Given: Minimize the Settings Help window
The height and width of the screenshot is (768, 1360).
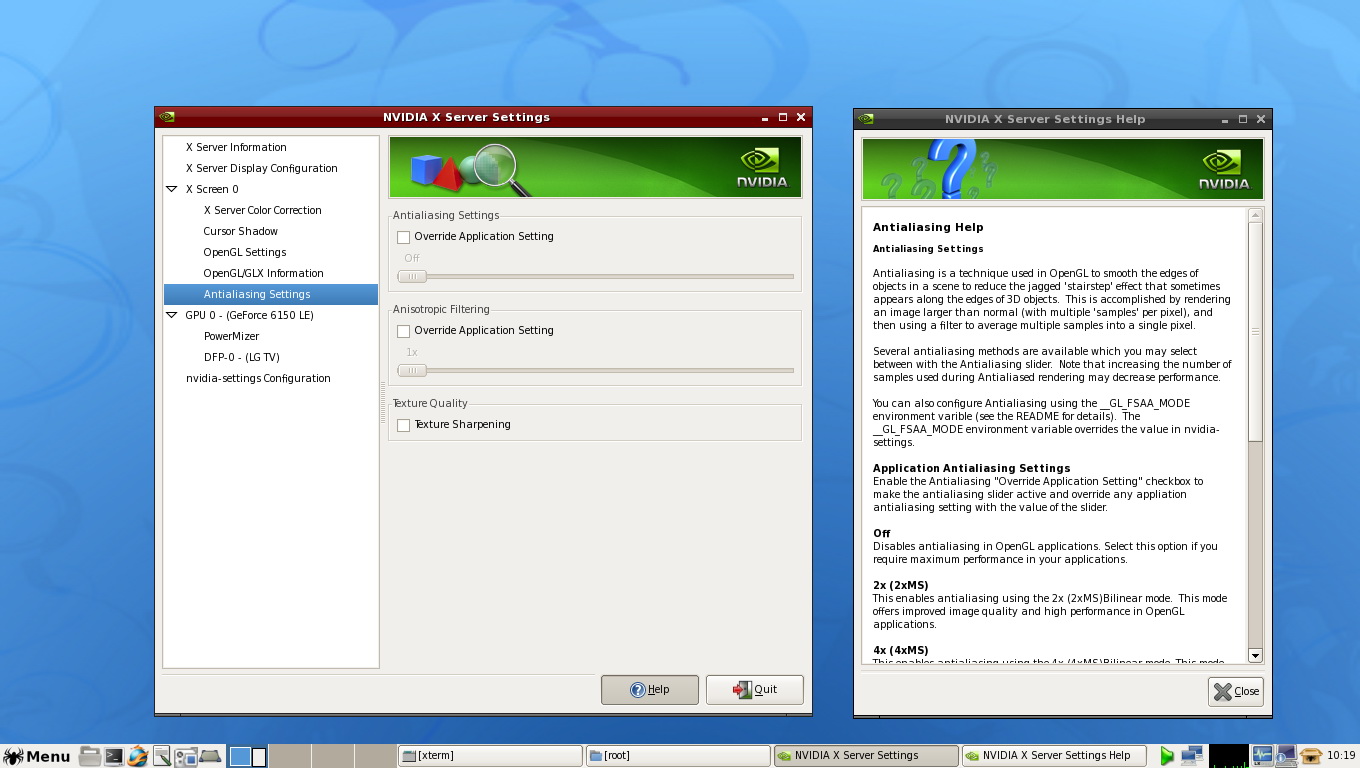Looking at the screenshot, I should pos(1224,119).
